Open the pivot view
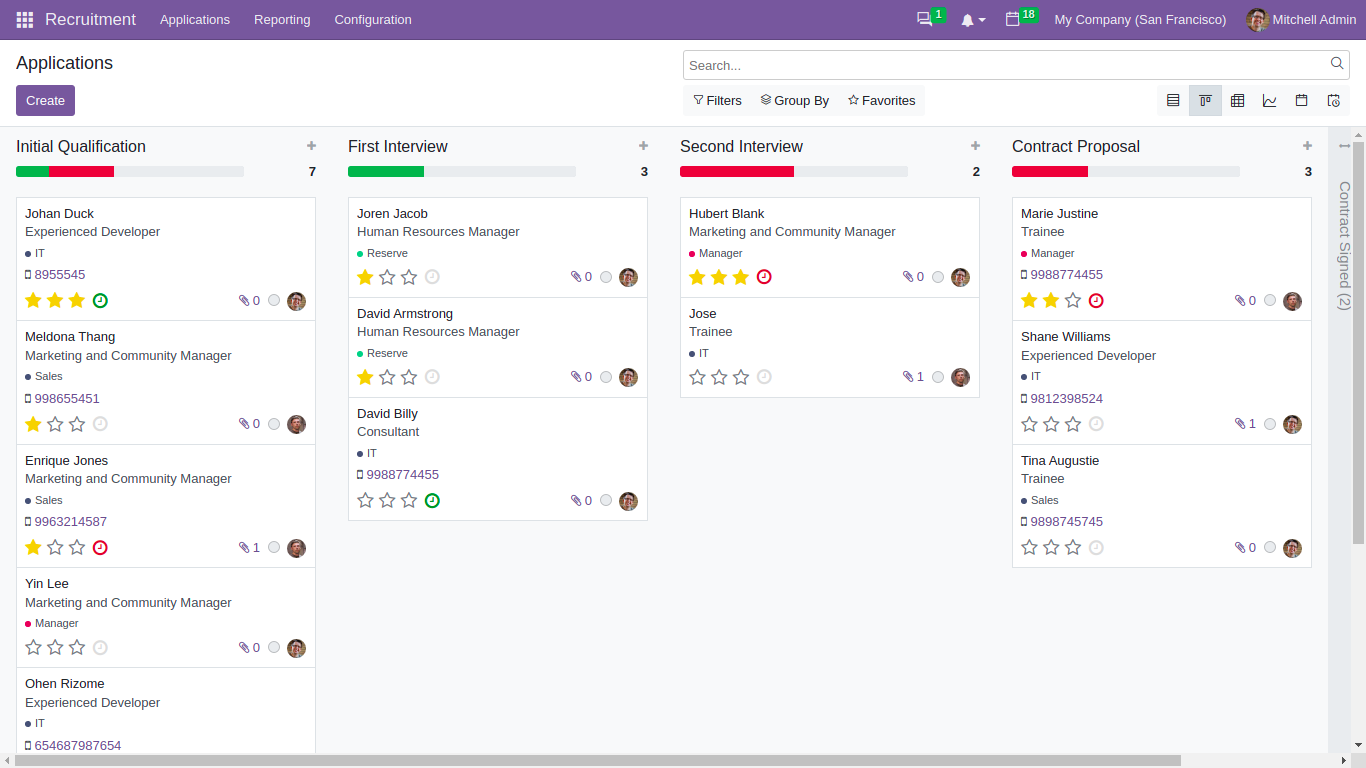This screenshot has width=1366, height=768. (x=1237, y=100)
